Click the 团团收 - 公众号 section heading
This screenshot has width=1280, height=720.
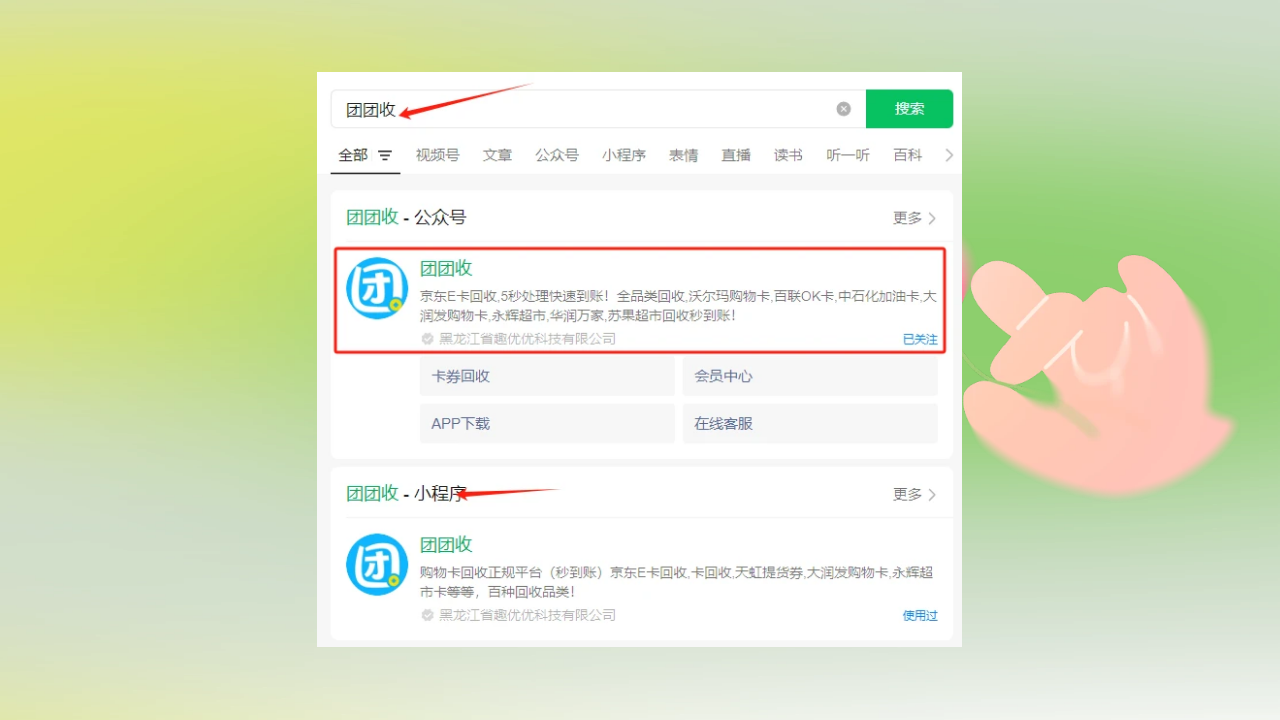pos(406,217)
